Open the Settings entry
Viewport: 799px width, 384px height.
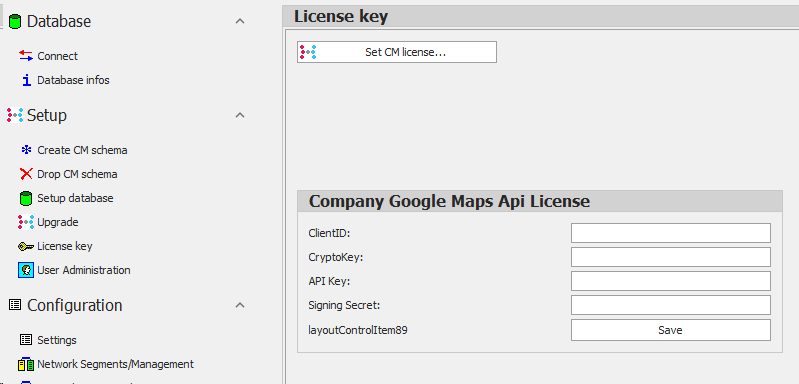pyautogui.click(x=57, y=340)
